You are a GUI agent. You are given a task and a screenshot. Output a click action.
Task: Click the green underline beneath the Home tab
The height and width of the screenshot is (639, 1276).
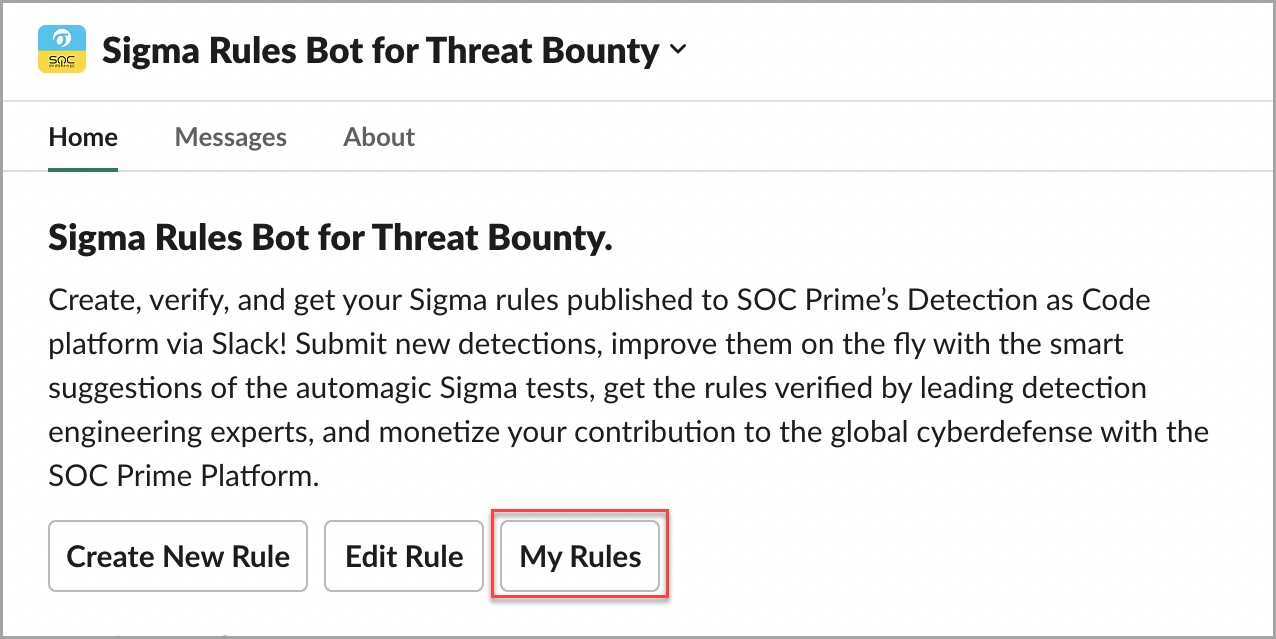click(x=83, y=169)
